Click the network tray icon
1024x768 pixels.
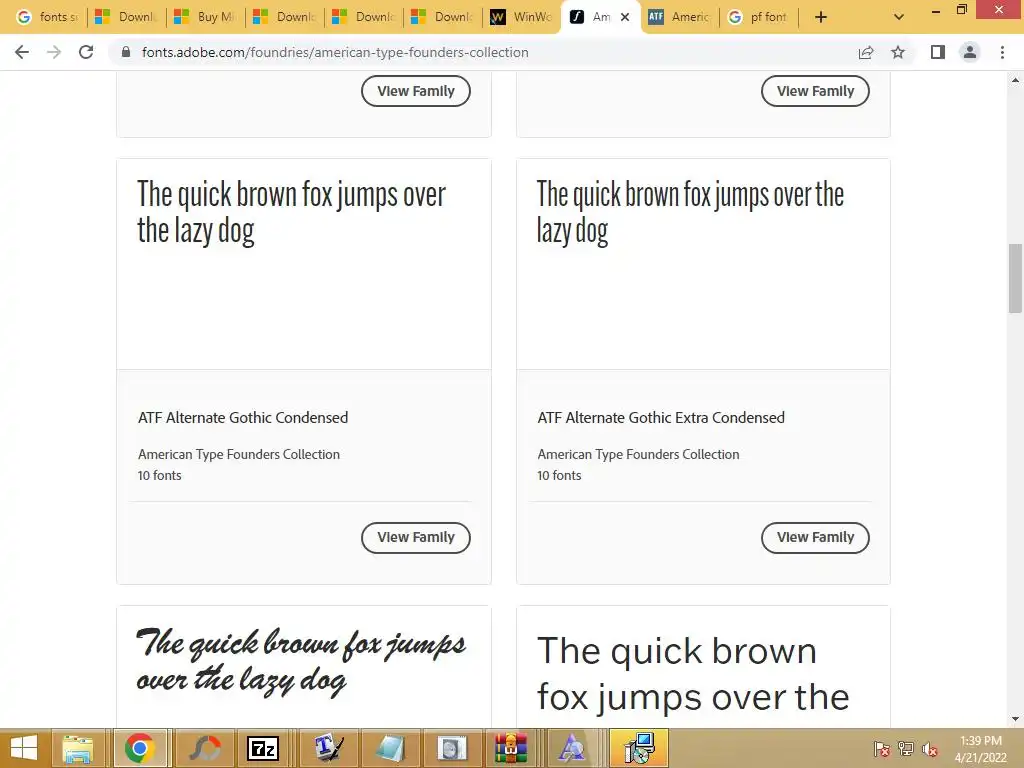906,749
